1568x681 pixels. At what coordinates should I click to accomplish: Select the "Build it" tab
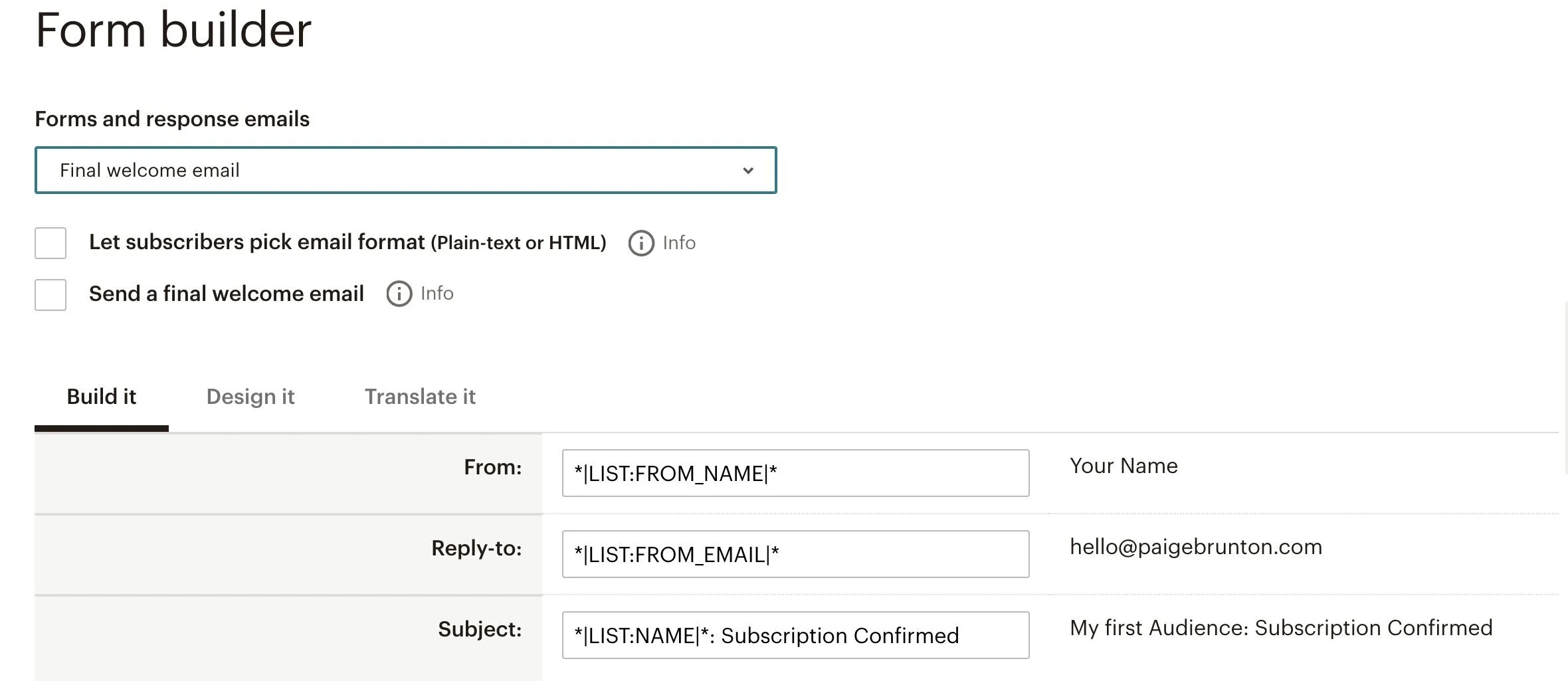pos(101,397)
